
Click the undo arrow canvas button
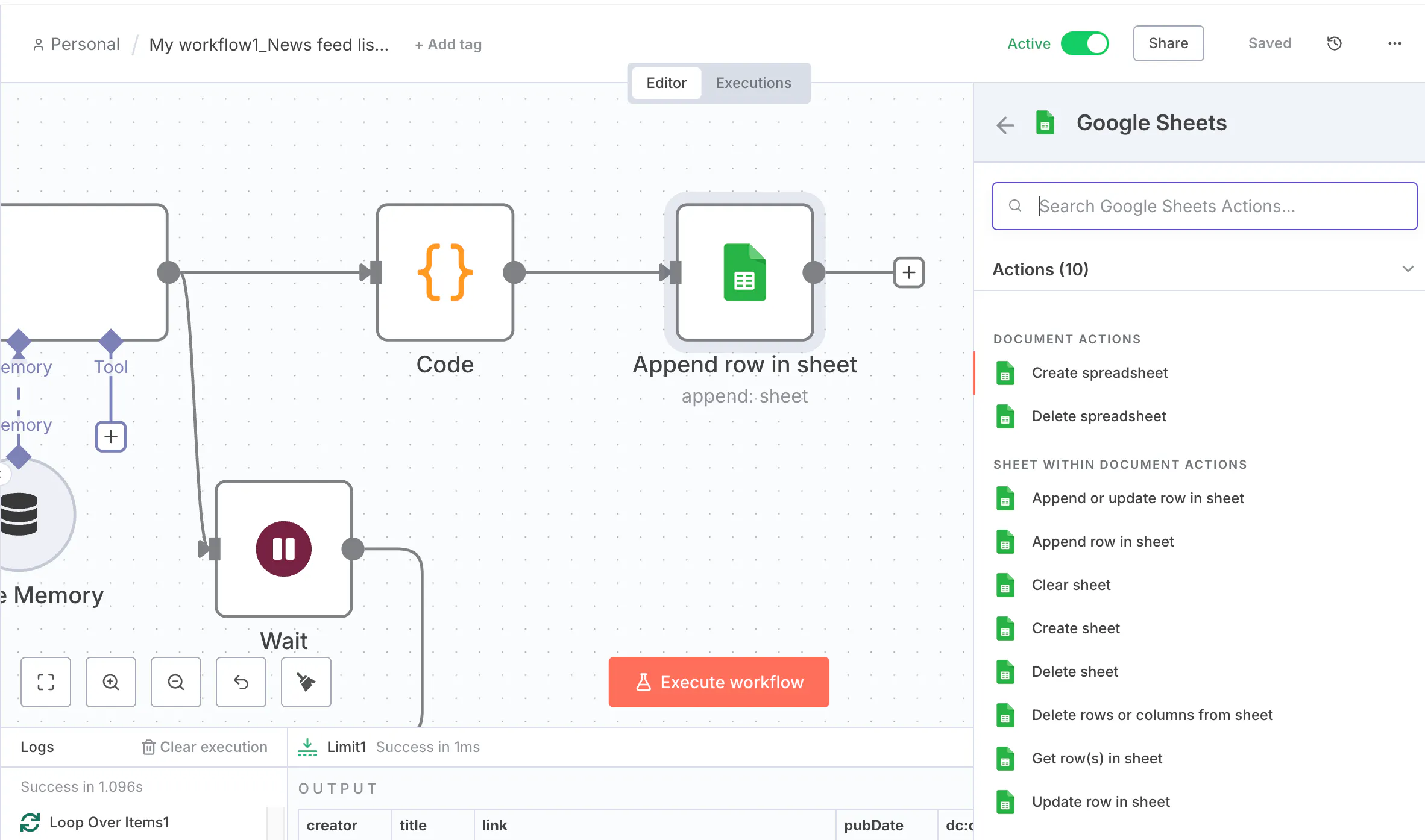(241, 682)
